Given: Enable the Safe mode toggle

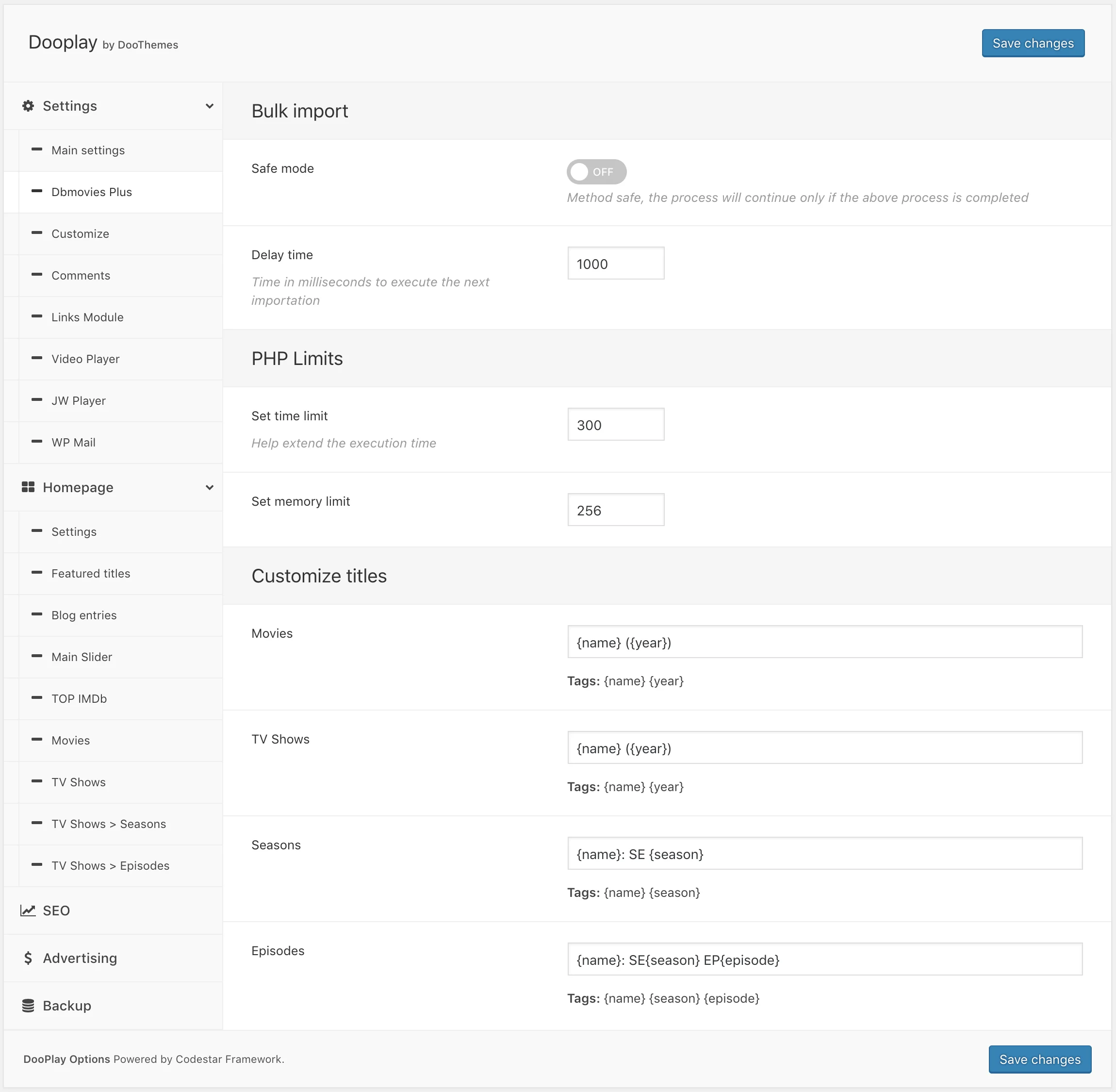Looking at the screenshot, I should [x=596, y=171].
